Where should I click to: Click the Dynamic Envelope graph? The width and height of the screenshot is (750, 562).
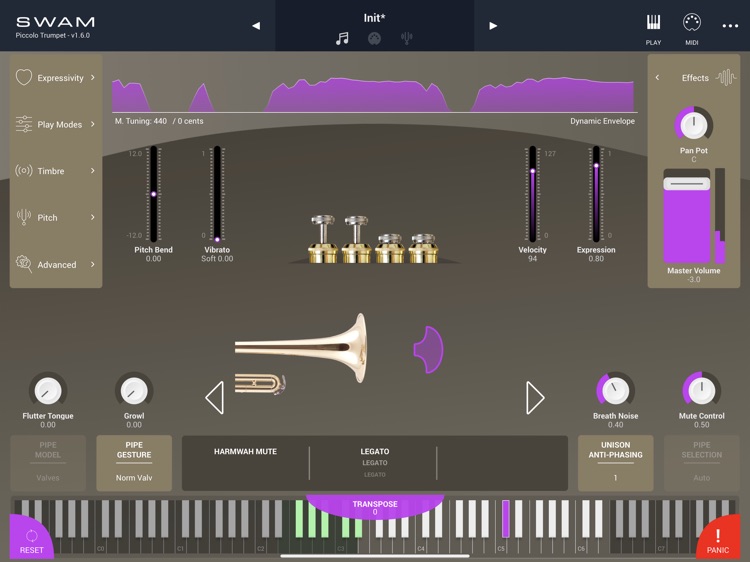click(x=373, y=95)
